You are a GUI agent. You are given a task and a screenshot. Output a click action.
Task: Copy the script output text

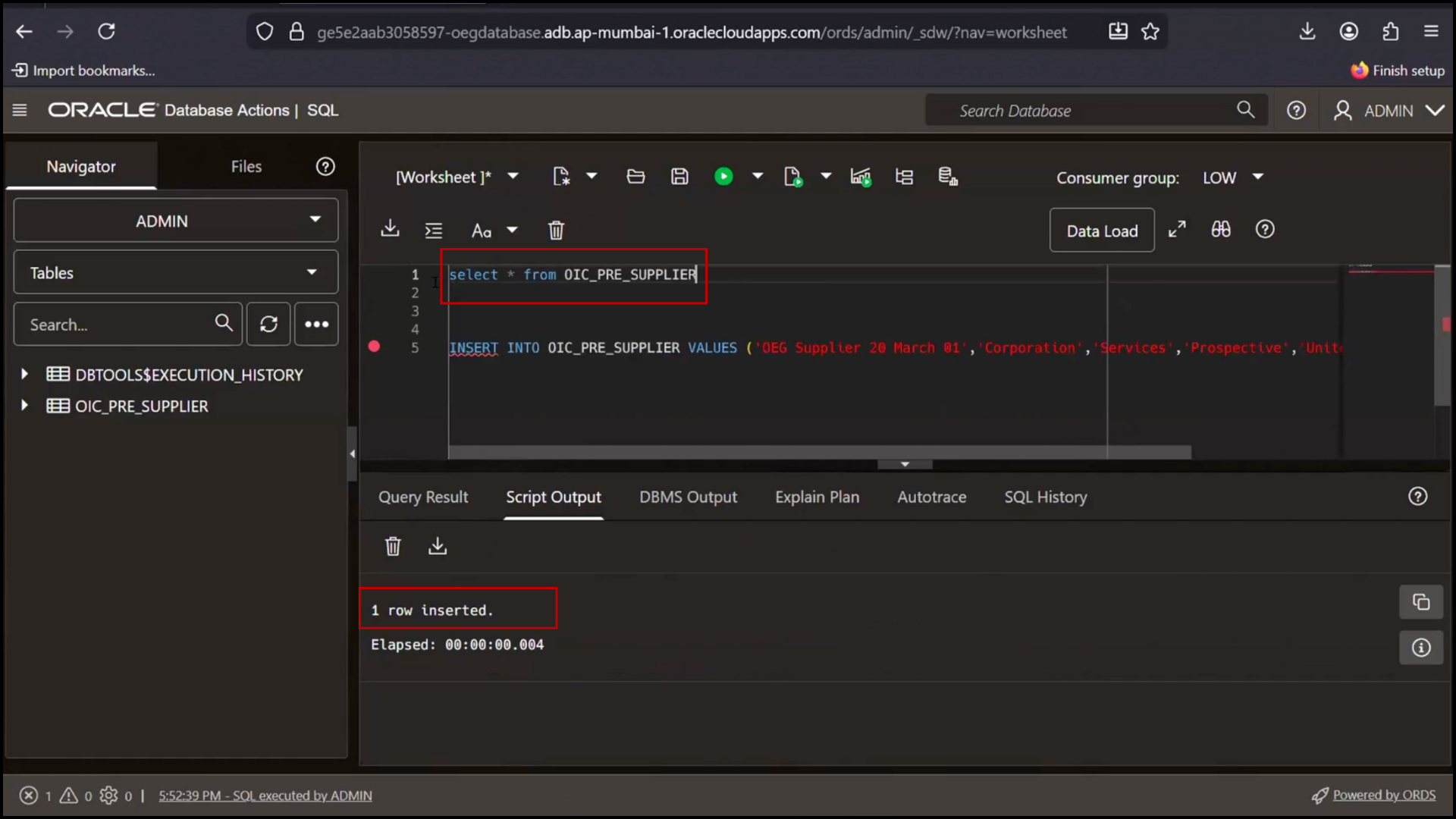pos(1421,601)
